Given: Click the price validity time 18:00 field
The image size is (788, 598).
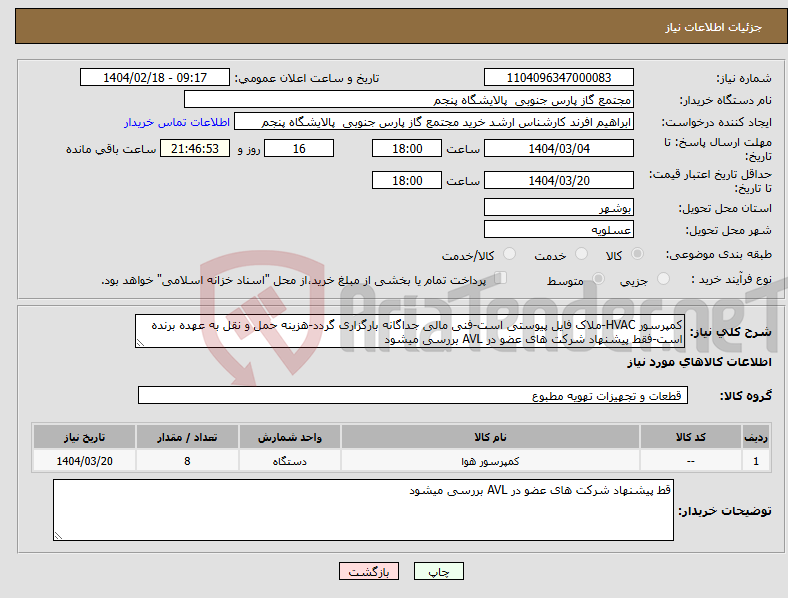Looking at the screenshot, I should pyautogui.click(x=407, y=180).
